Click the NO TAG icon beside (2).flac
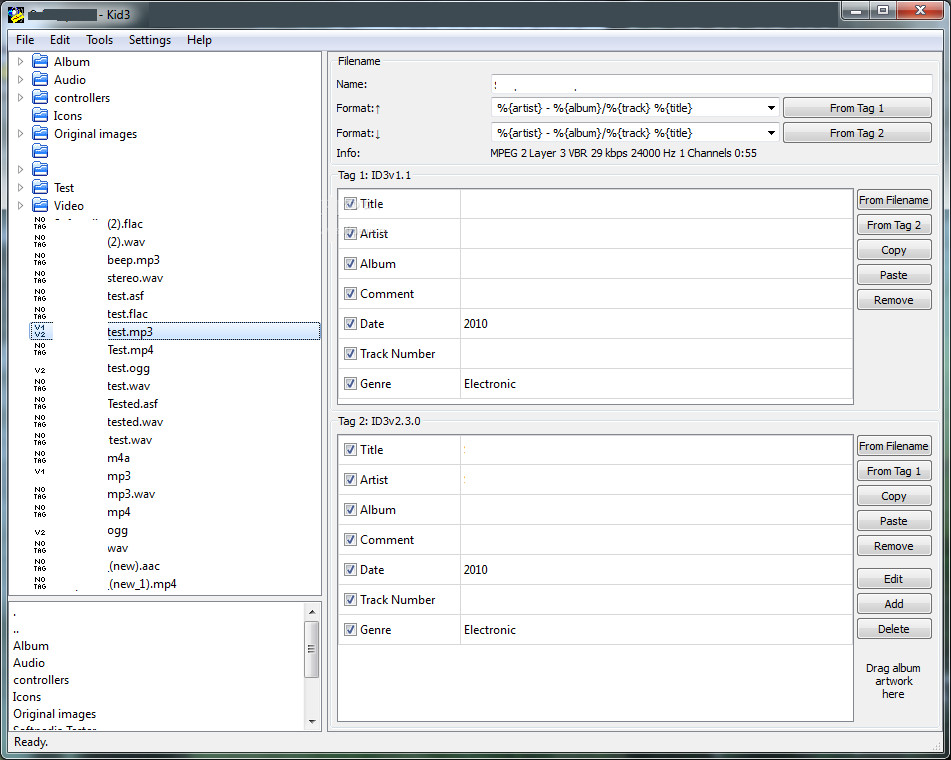Viewport: 951px width, 760px height. pyautogui.click(x=40, y=223)
